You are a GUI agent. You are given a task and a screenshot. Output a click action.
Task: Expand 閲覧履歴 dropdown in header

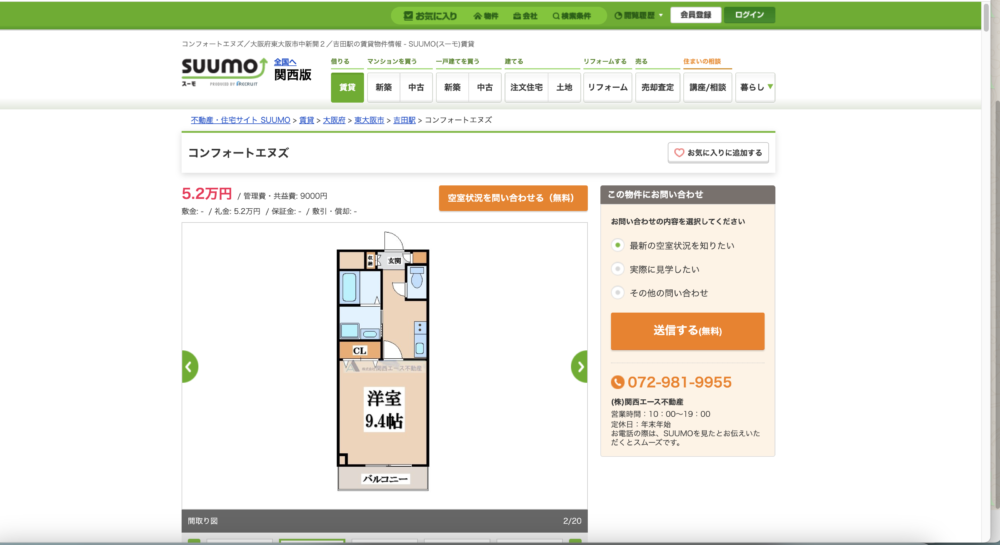coord(639,16)
